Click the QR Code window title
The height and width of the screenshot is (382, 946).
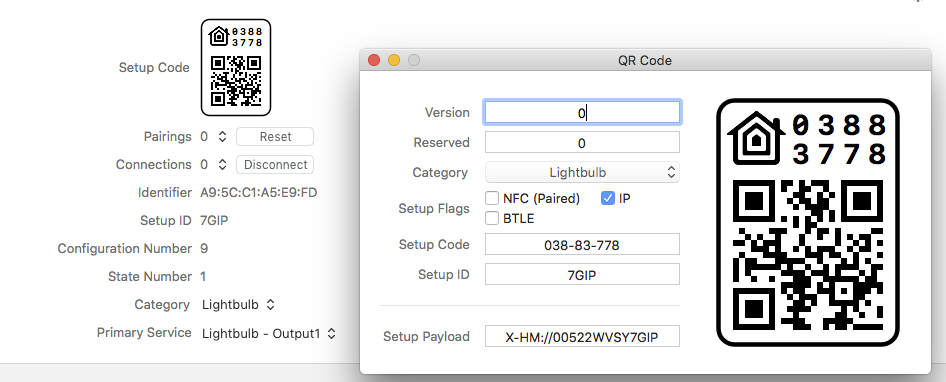[x=644, y=60]
